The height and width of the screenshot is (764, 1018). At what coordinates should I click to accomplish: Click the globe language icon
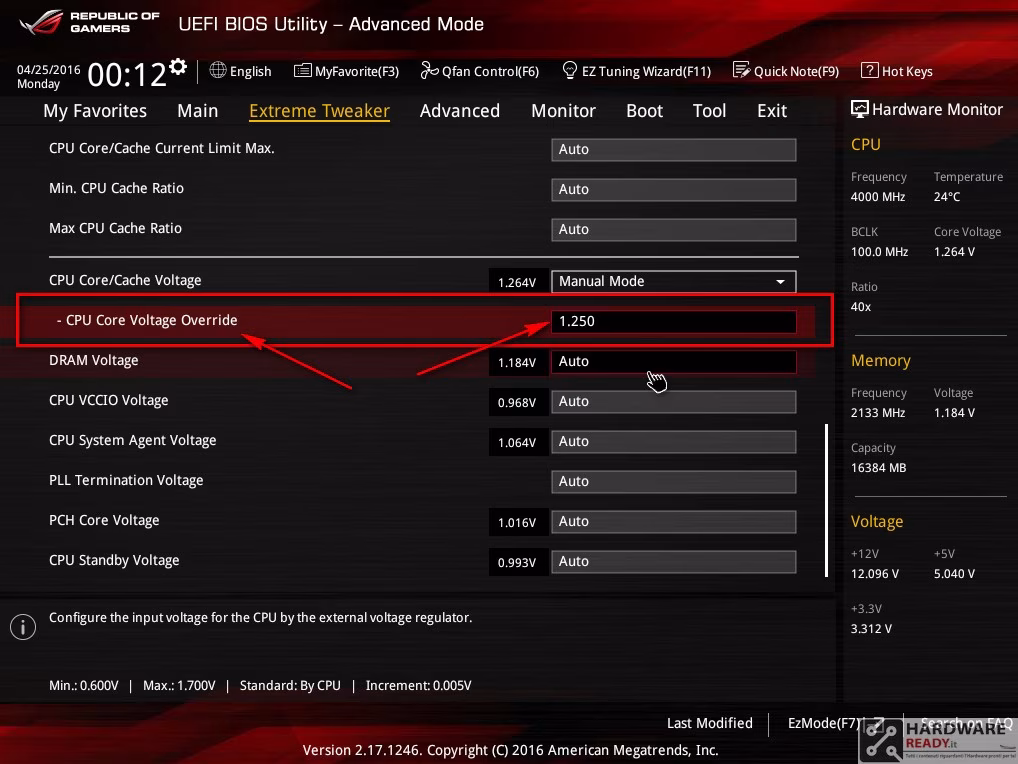[217, 70]
